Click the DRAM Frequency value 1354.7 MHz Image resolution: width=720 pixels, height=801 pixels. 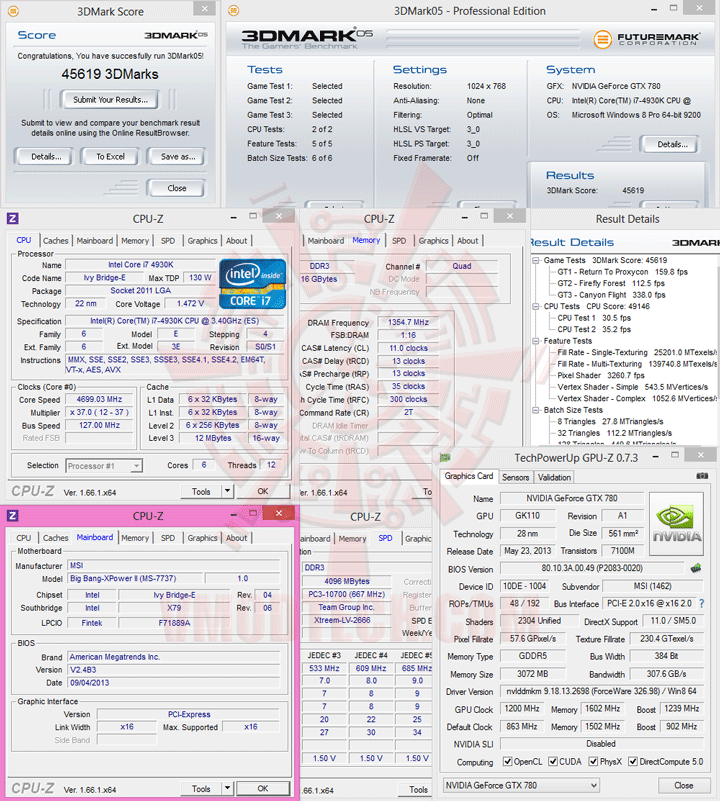click(x=408, y=322)
